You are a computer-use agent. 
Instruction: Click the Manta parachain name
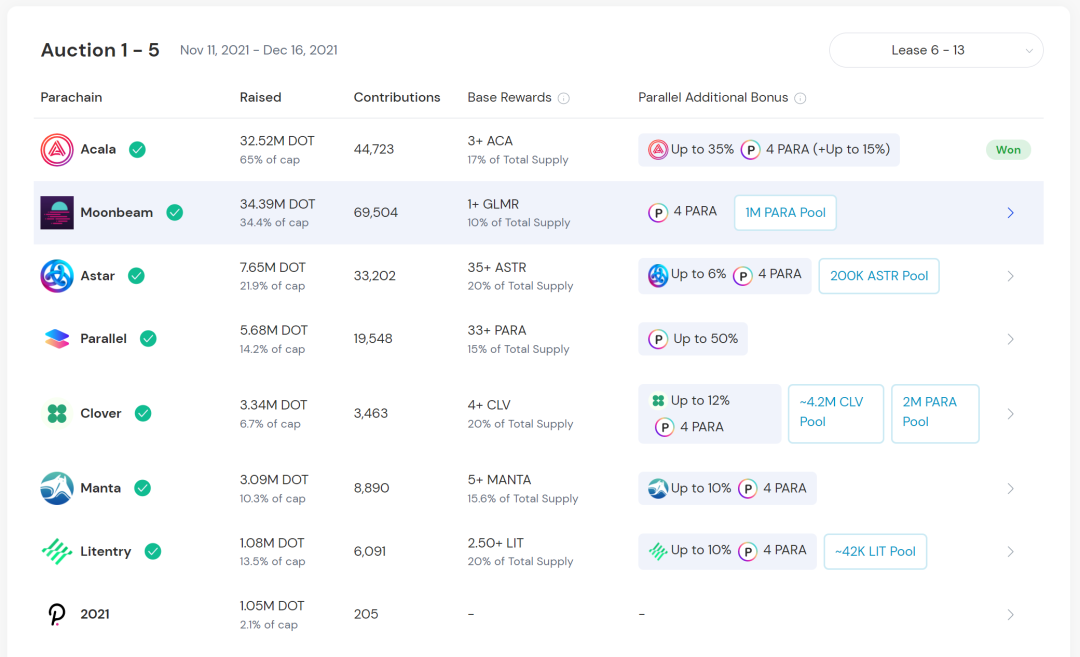click(x=101, y=488)
